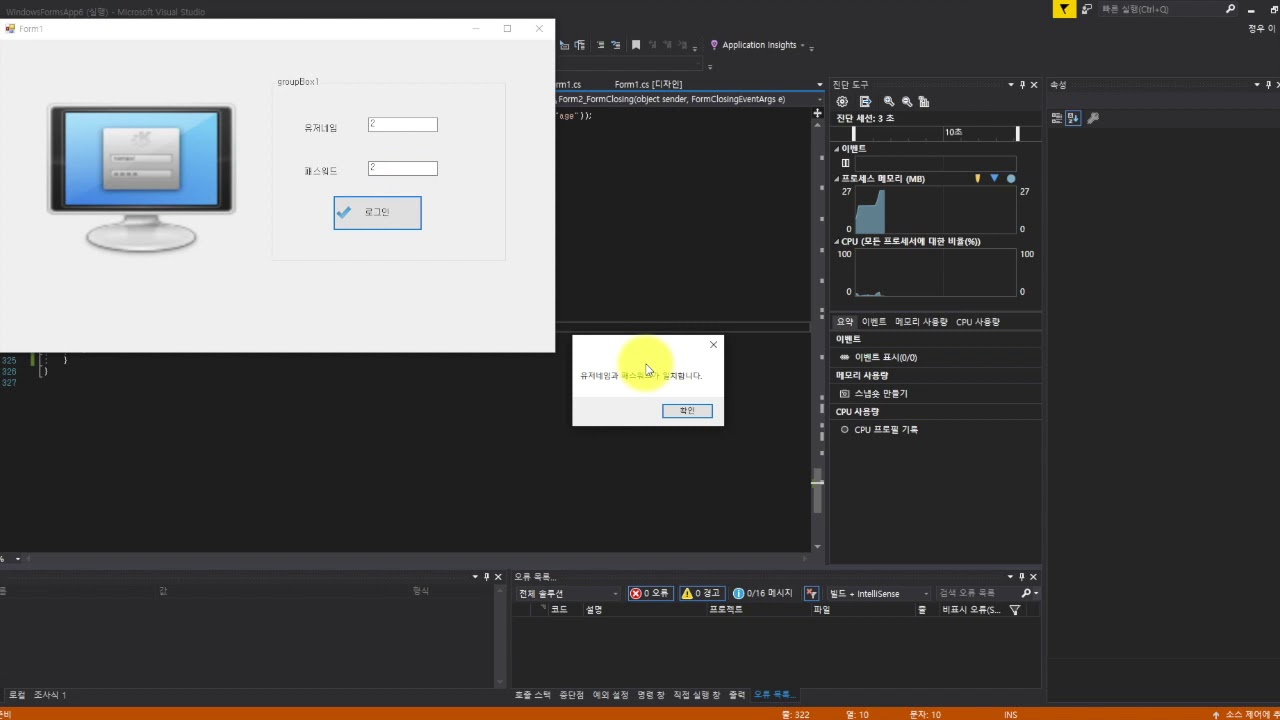
Task: Click the reset view chart icon
Action: click(924, 102)
